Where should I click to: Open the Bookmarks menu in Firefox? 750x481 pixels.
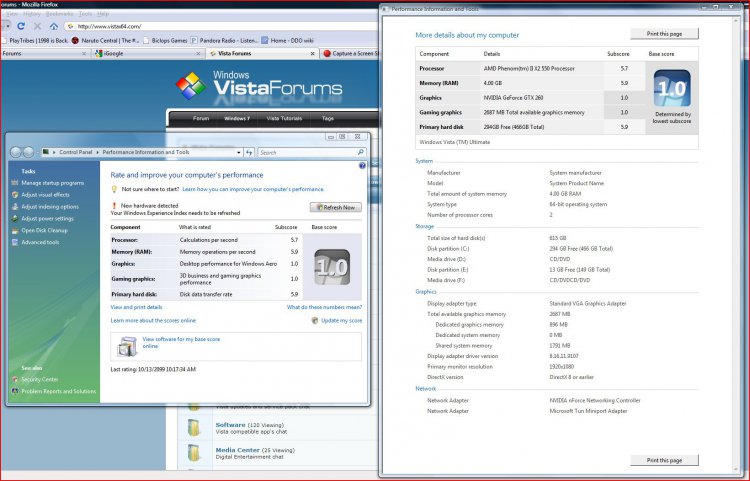[60, 14]
